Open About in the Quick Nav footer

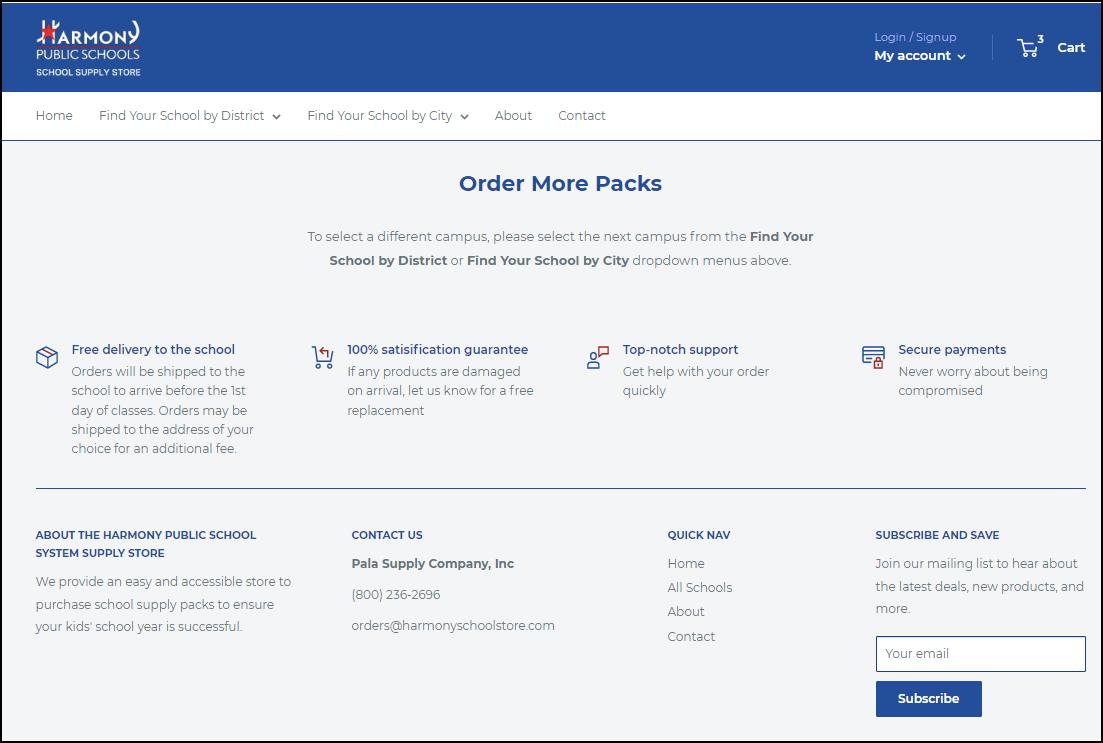pos(686,611)
